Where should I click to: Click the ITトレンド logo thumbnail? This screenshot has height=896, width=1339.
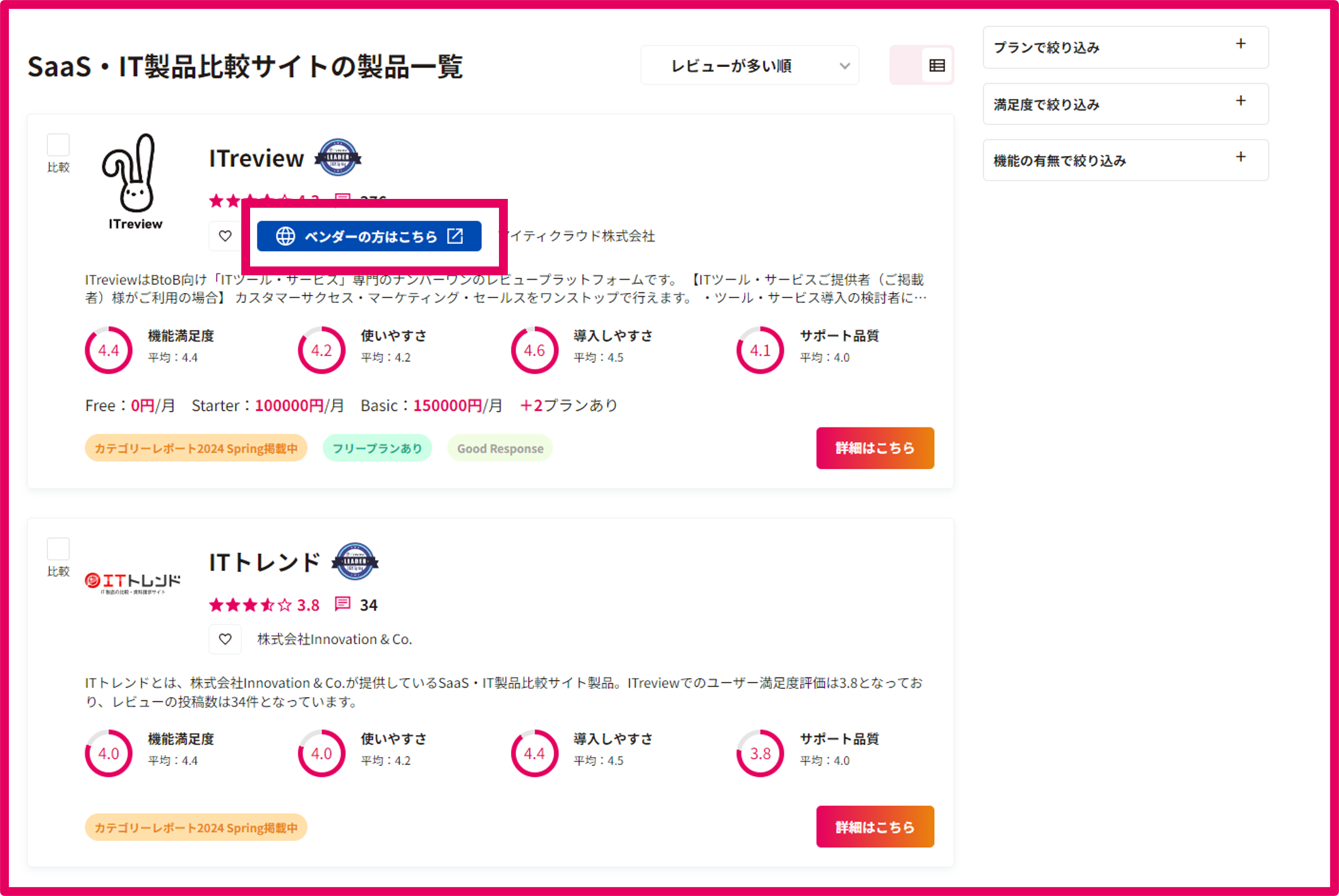tap(133, 579)
